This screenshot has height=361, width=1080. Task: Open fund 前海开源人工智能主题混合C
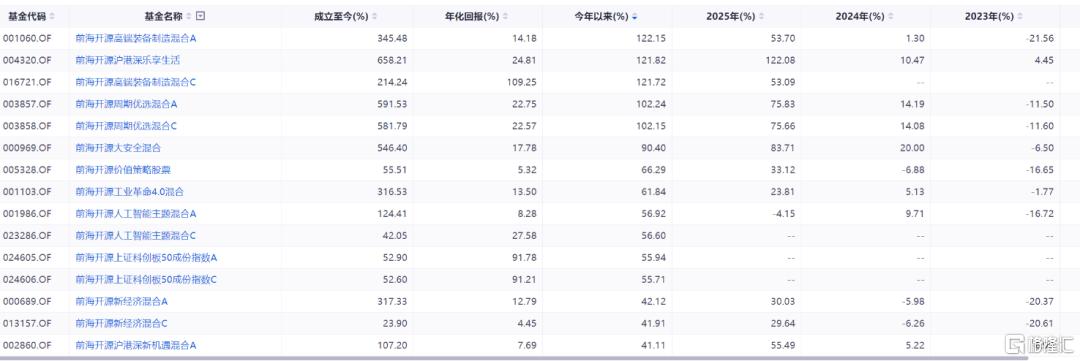pos(136,236)
